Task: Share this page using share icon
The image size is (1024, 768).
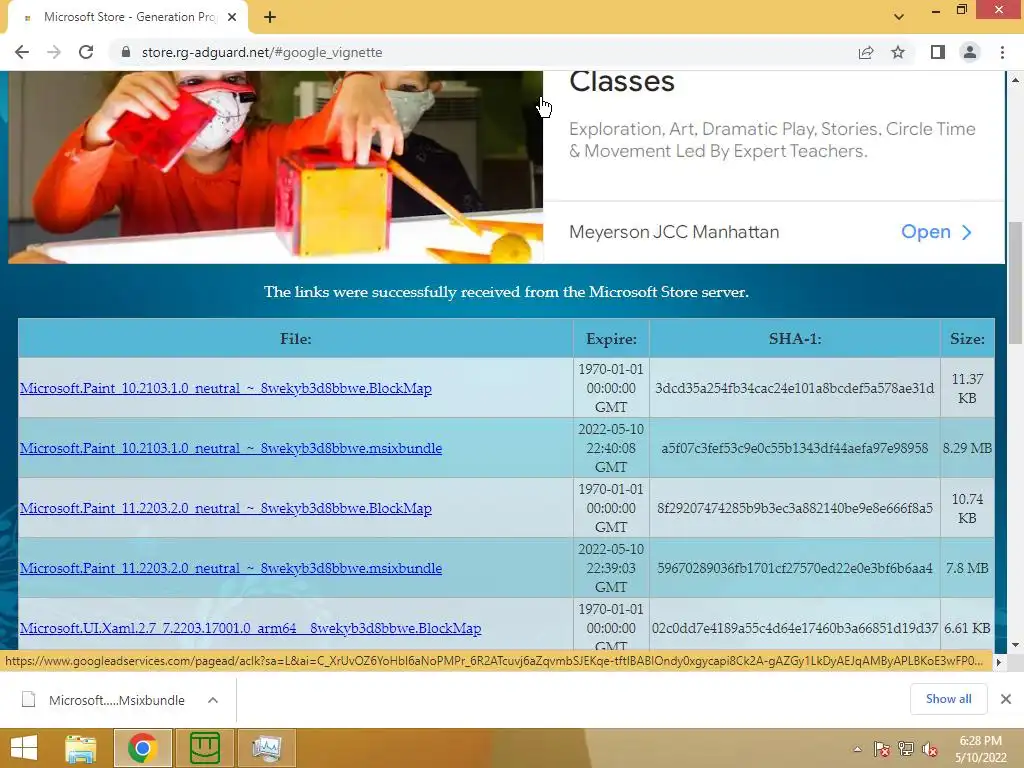Action: click(866, 52)
